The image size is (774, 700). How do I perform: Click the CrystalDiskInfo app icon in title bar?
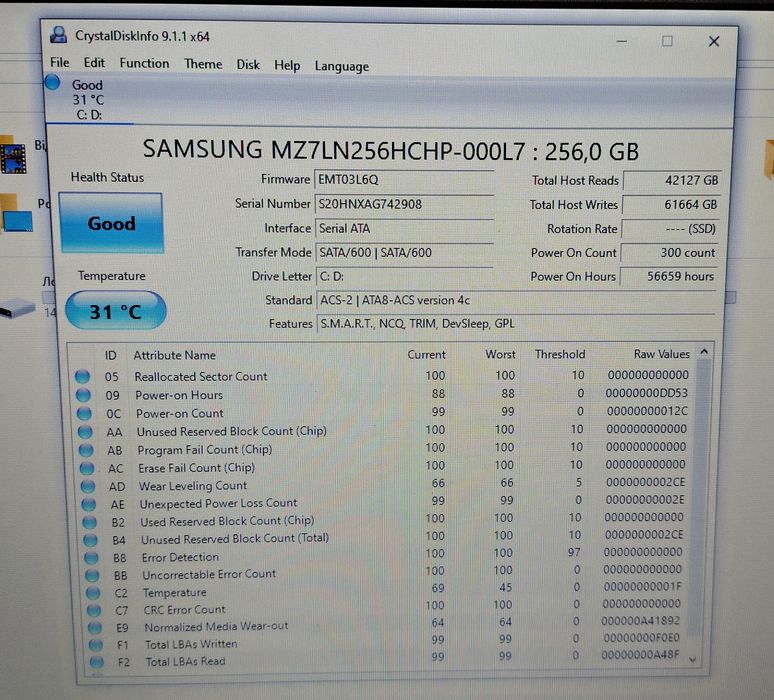tap(59, 35)
